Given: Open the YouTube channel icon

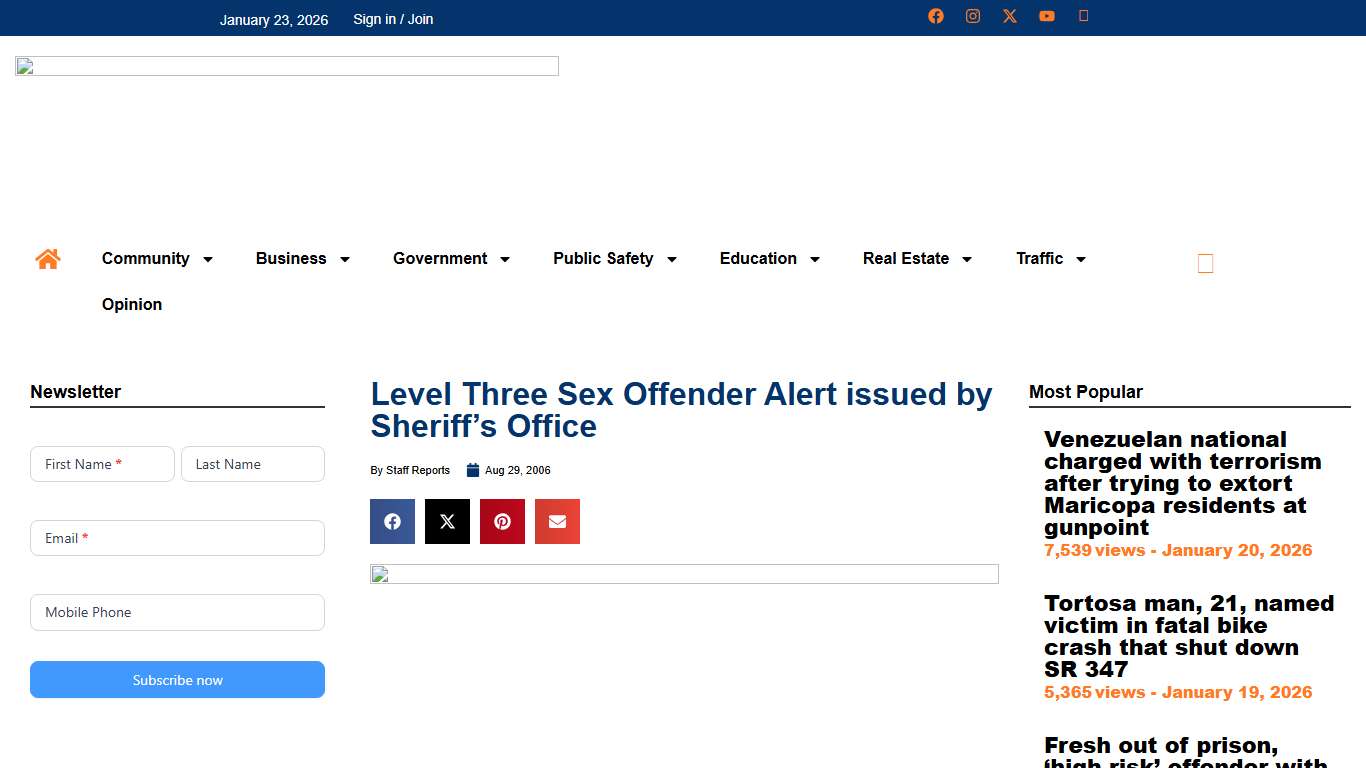Looking at the screenshot, I should coord(1047,16).
